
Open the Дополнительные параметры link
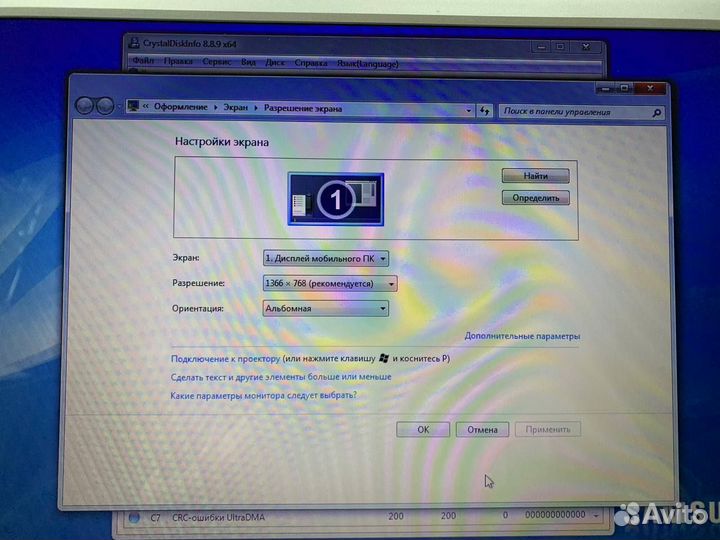522,336
